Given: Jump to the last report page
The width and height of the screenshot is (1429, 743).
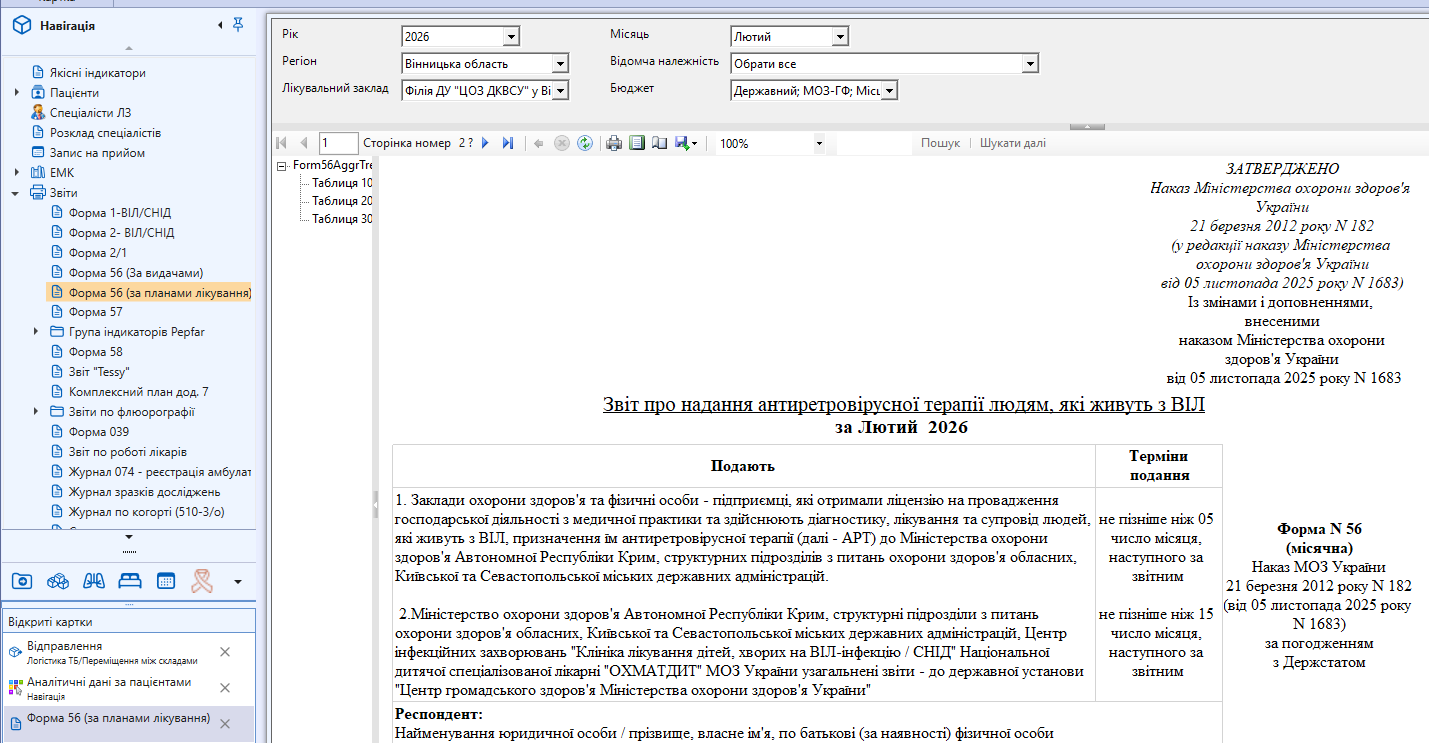Looking at the screenshot, I should pyautogui.click(x=508, y=143).
